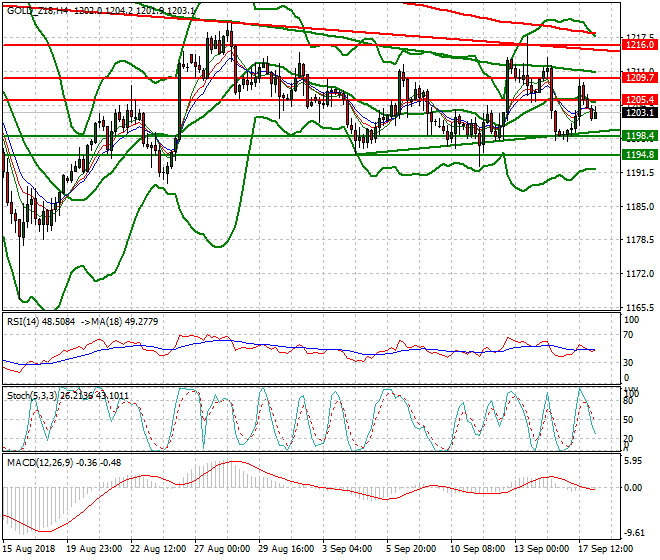
Task: Click the Stoch(5,3,3) indicator label
Action: pos(32,396)
